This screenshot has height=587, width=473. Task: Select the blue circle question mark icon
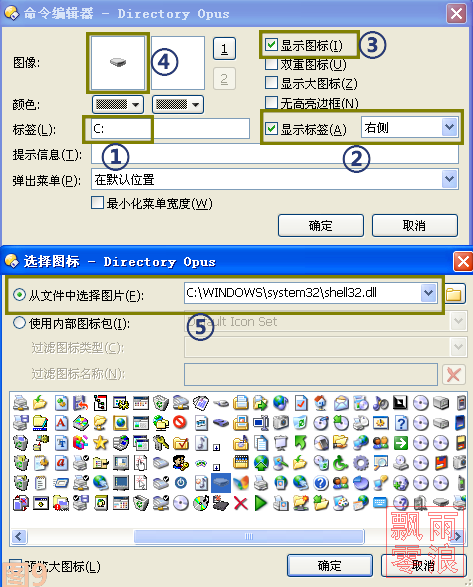[321, 483]
